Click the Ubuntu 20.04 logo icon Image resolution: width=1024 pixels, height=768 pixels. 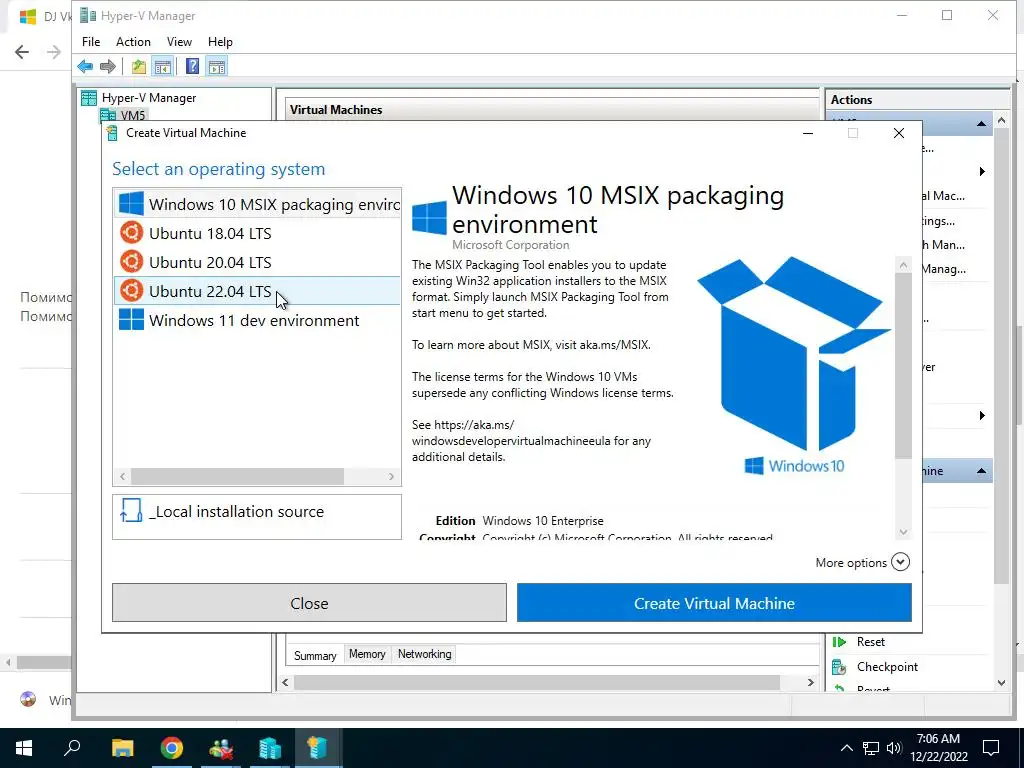tap(131, 261)
